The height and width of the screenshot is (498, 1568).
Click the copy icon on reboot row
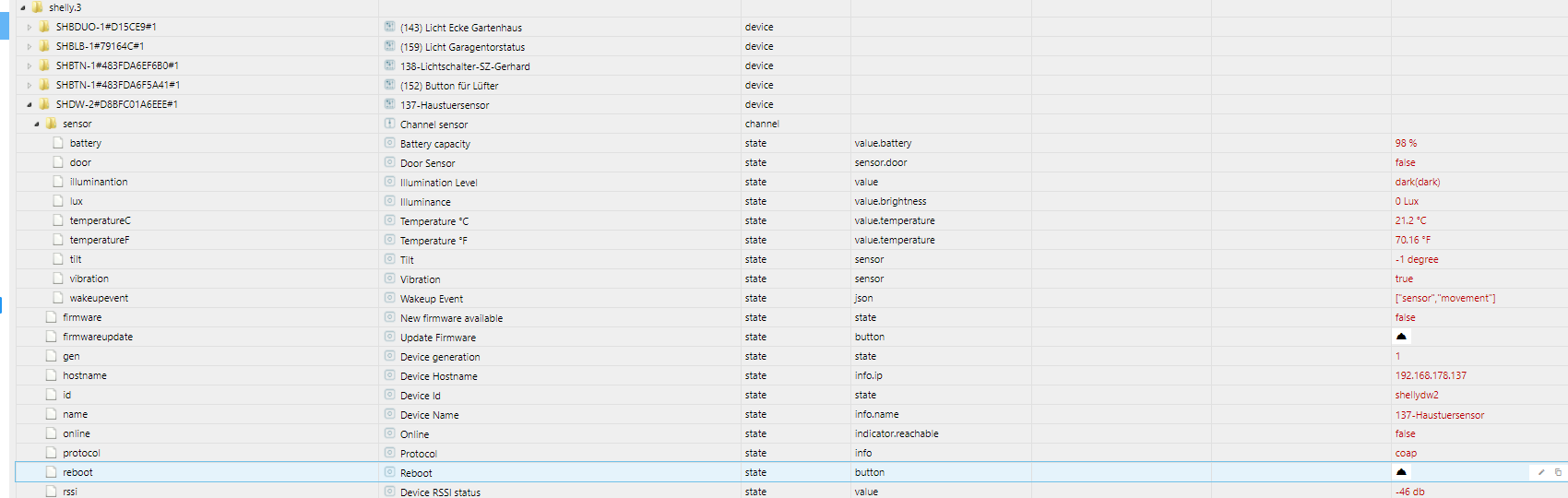click(x=1558, y=472)
